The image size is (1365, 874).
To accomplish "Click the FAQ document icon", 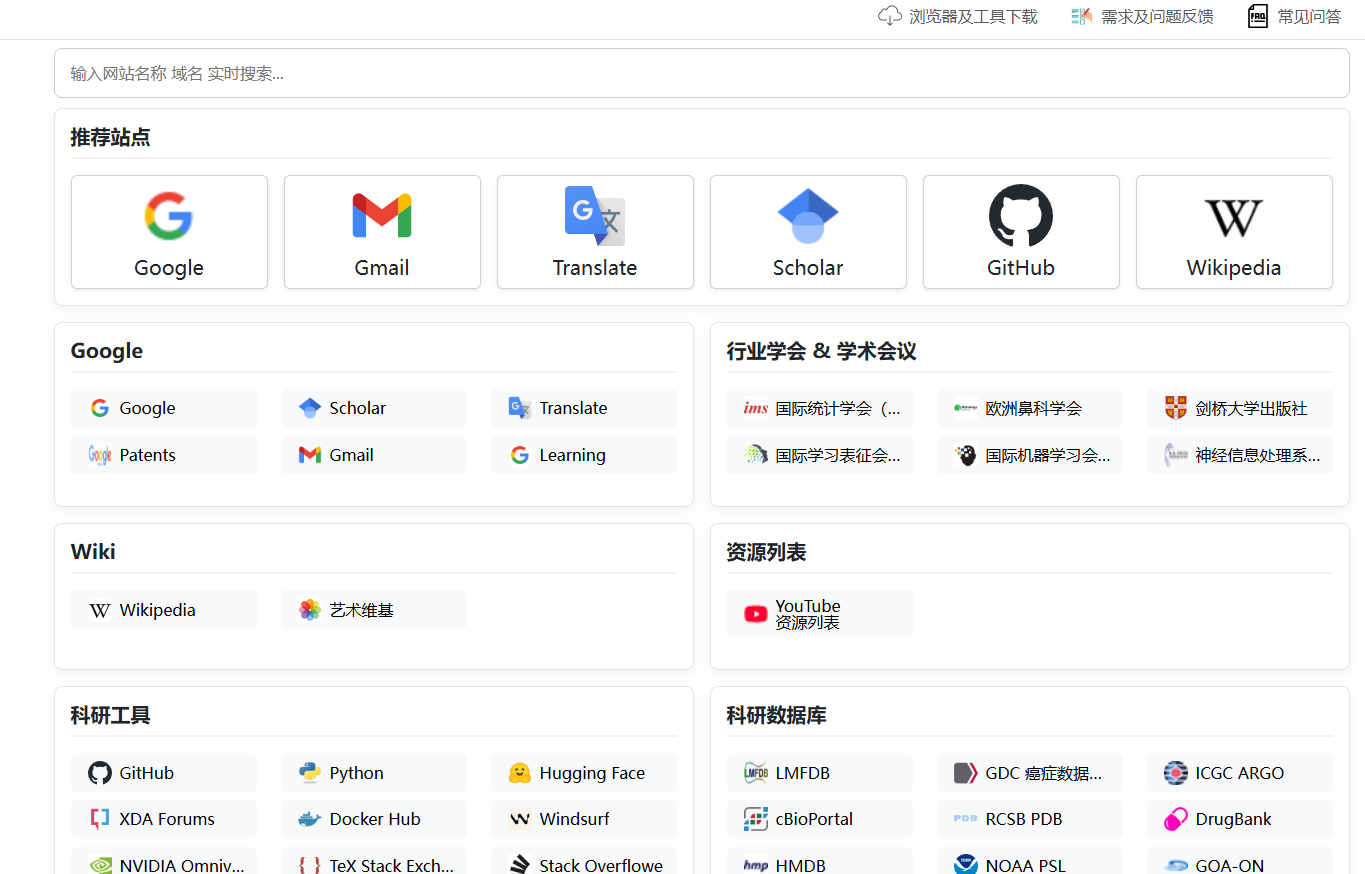I will 1258,16.
